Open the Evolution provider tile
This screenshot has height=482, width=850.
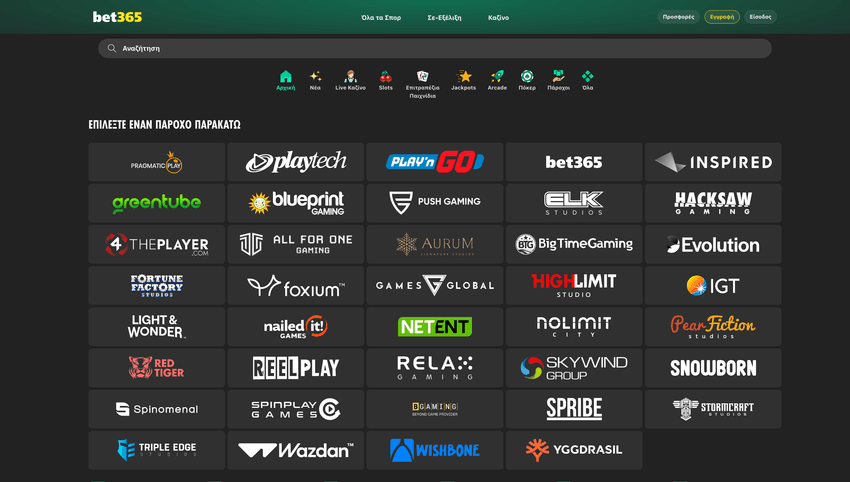[x=713, y=245]
